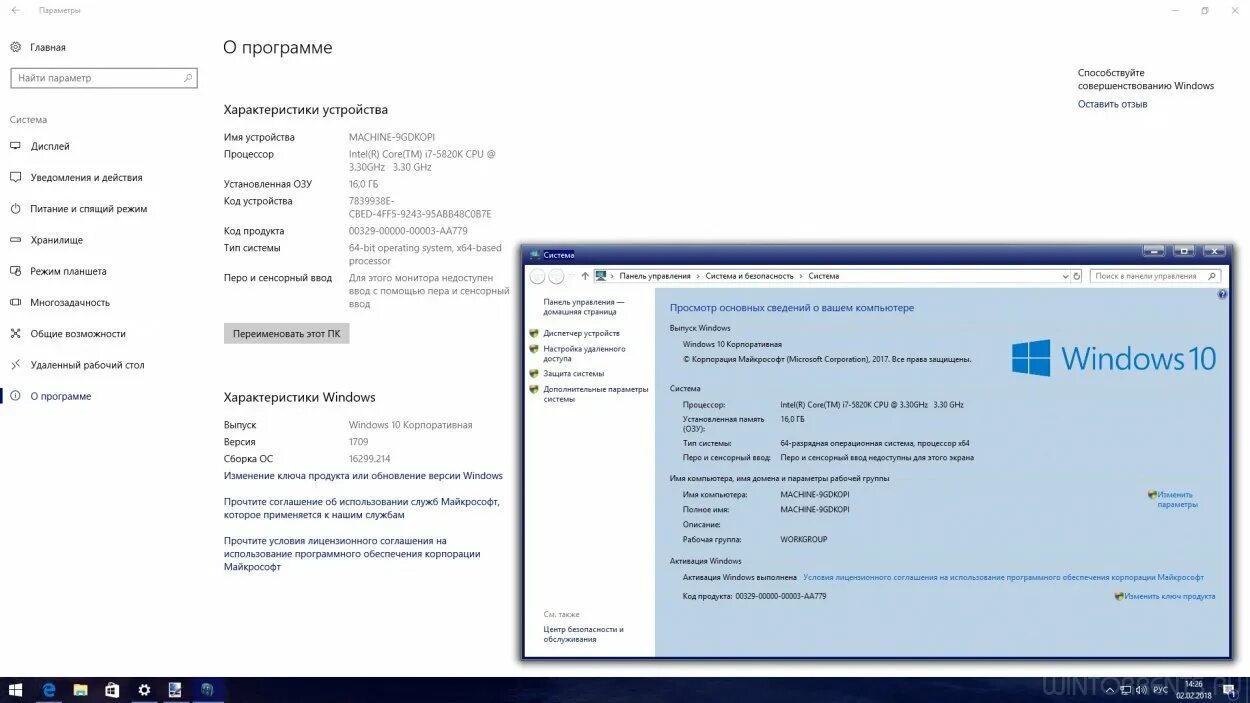Go back with the Settings window arrow

(15, 10)
